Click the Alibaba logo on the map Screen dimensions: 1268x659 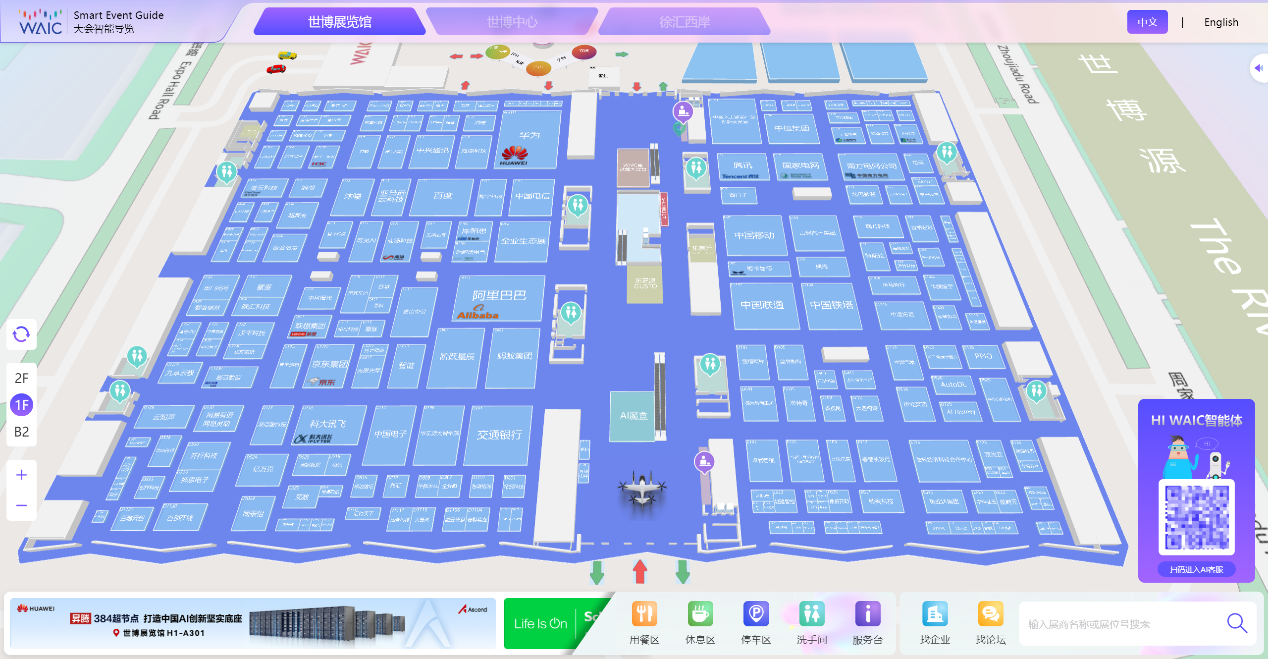[x=477, y=314]
